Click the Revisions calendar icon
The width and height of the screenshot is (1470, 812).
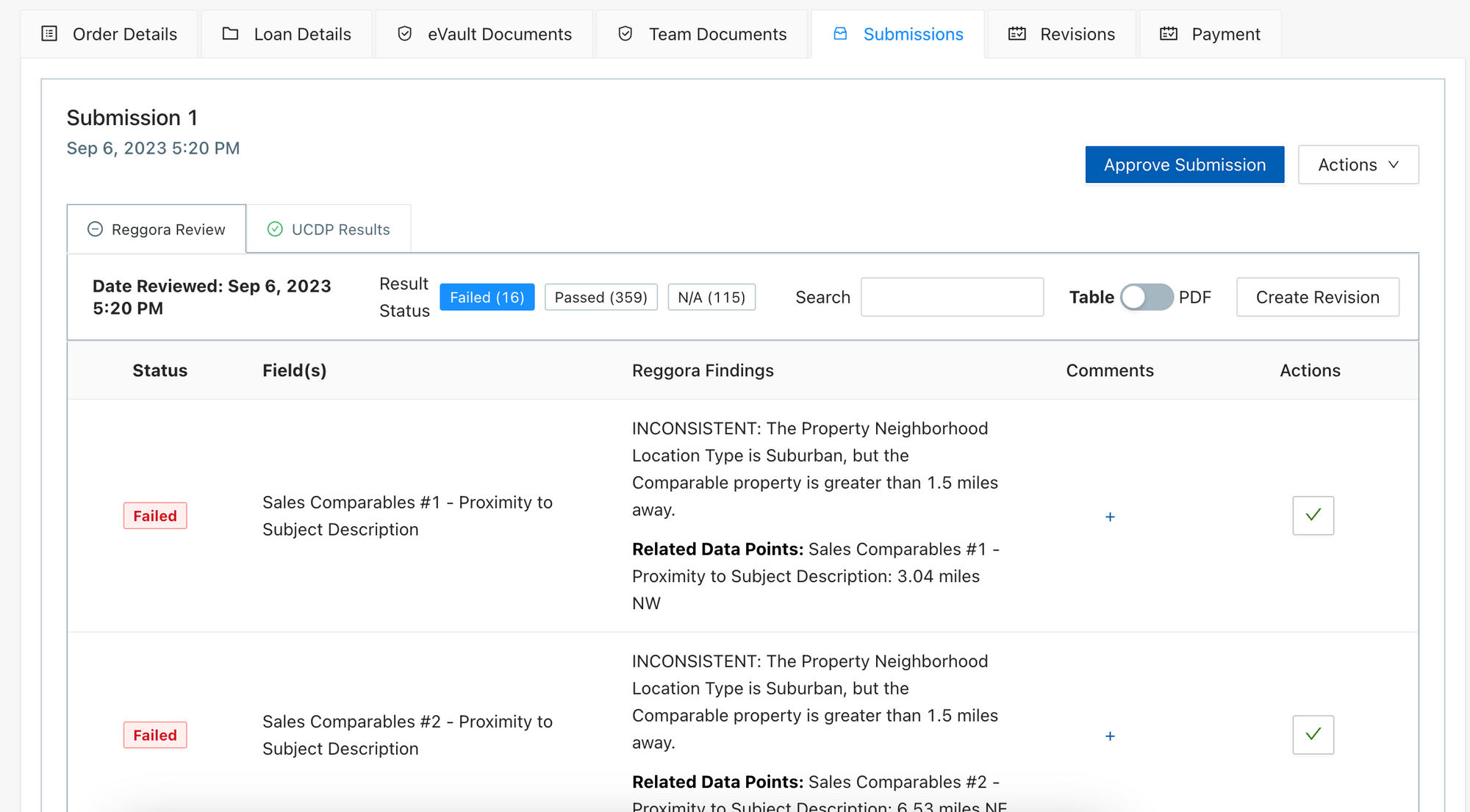[1017, 33]
